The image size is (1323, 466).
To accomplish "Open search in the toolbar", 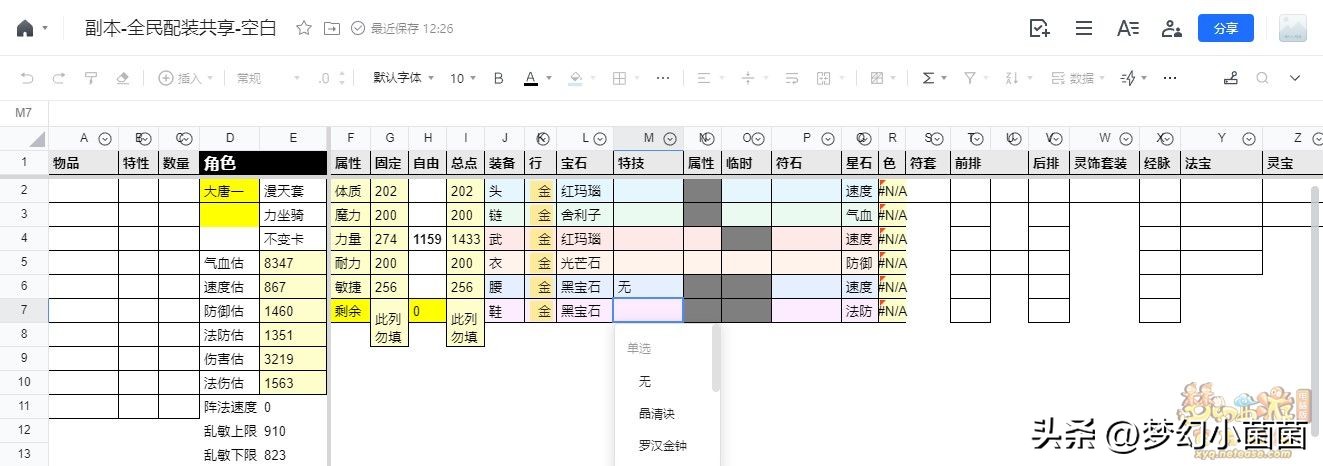I will coord(1263,78).
